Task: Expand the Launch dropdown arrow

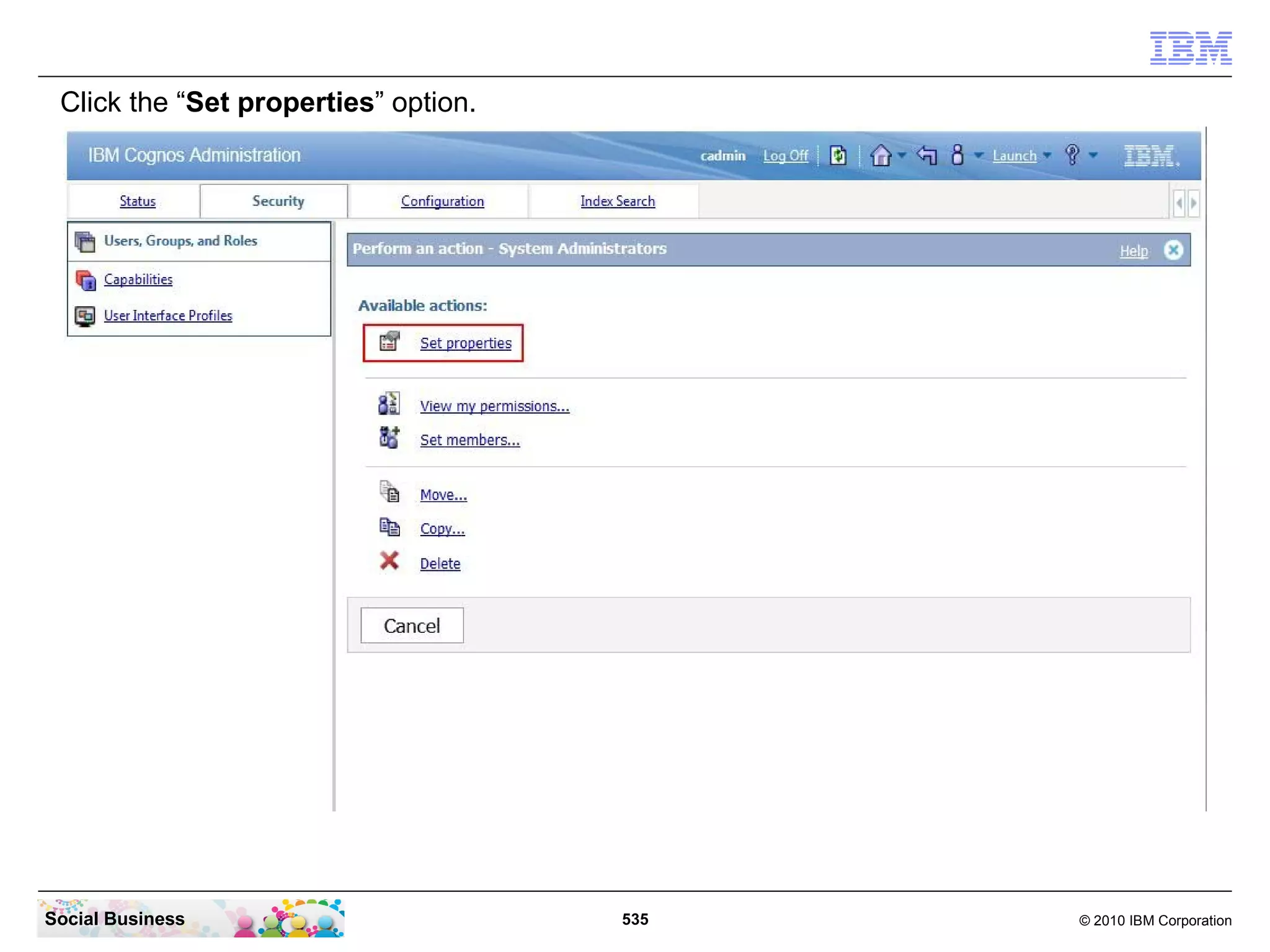Action: tap(1047, 155)
